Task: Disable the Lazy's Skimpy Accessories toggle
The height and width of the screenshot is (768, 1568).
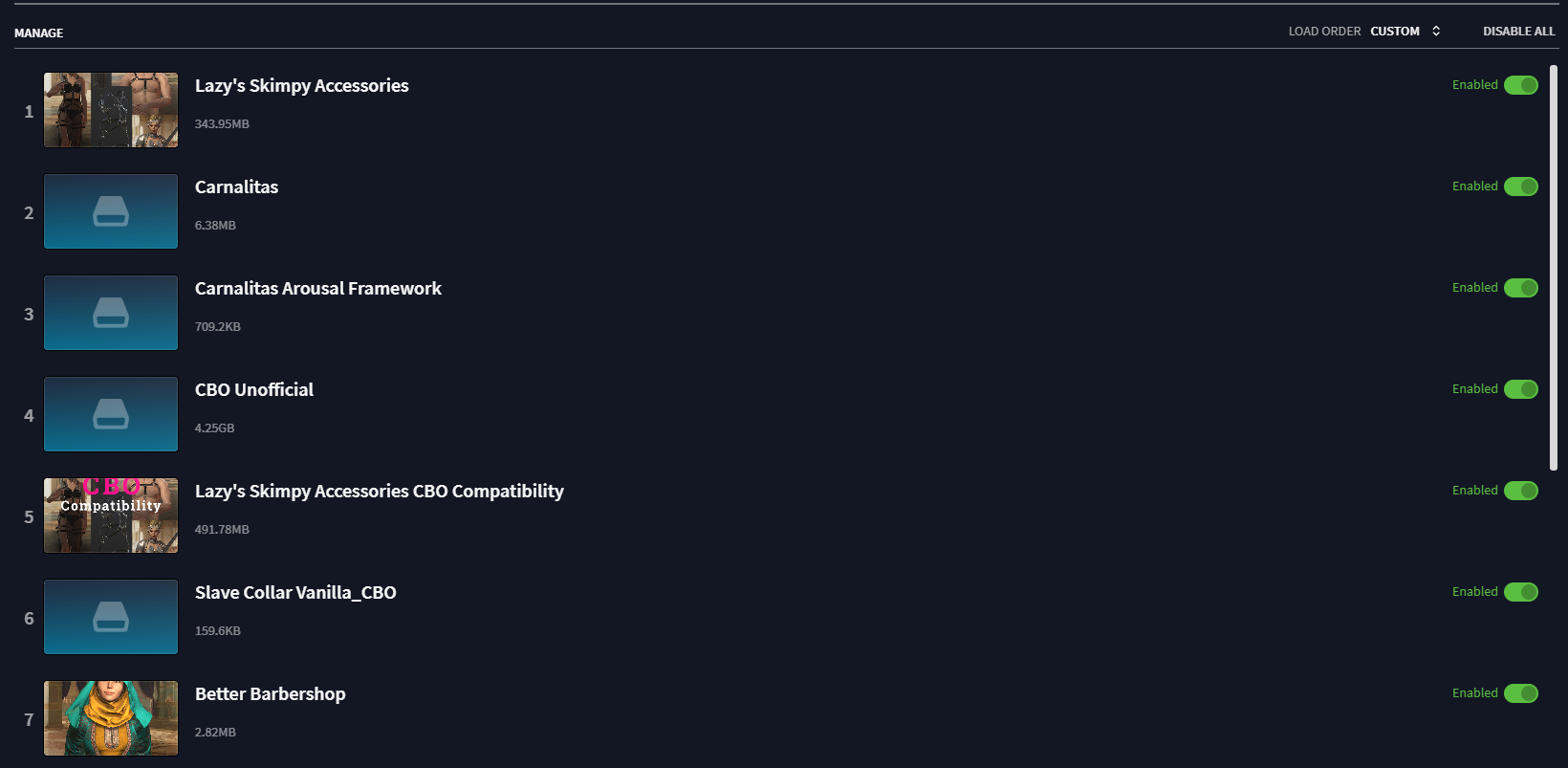Action: [x=1520, y=85]
